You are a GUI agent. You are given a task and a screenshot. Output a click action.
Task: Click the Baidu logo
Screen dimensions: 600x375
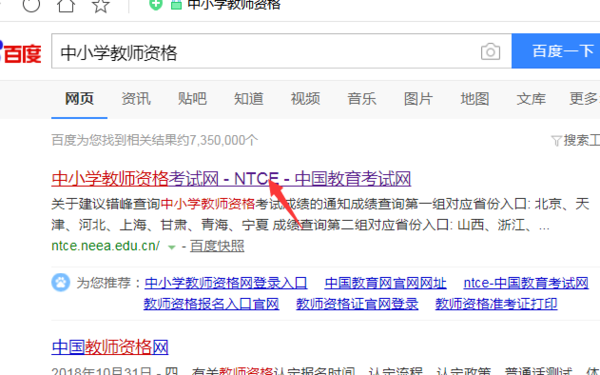[x=21, y=52]
